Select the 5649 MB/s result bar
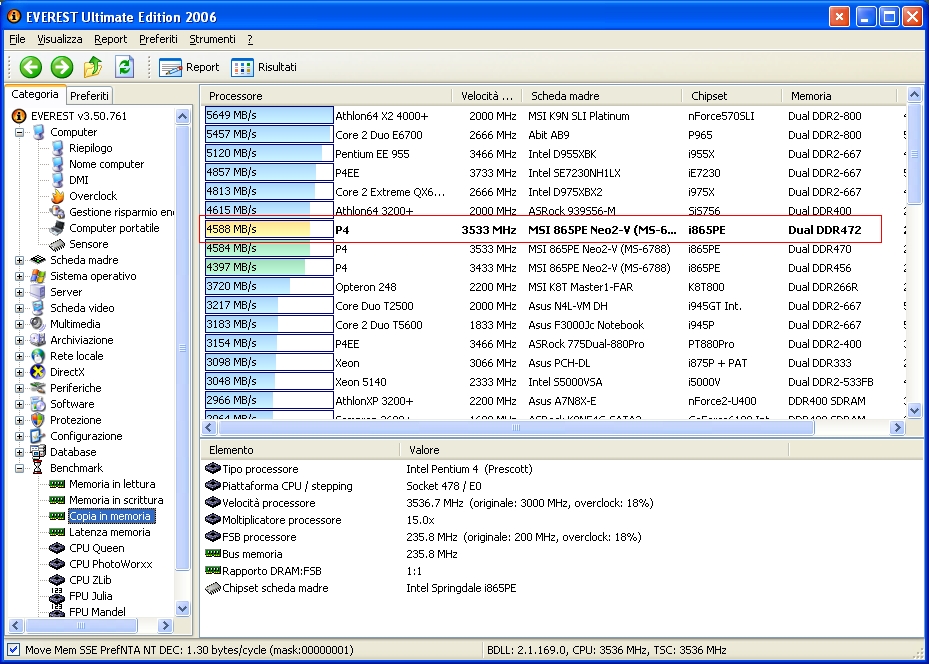This screenshot has width=929, height=664. point(269,116)
